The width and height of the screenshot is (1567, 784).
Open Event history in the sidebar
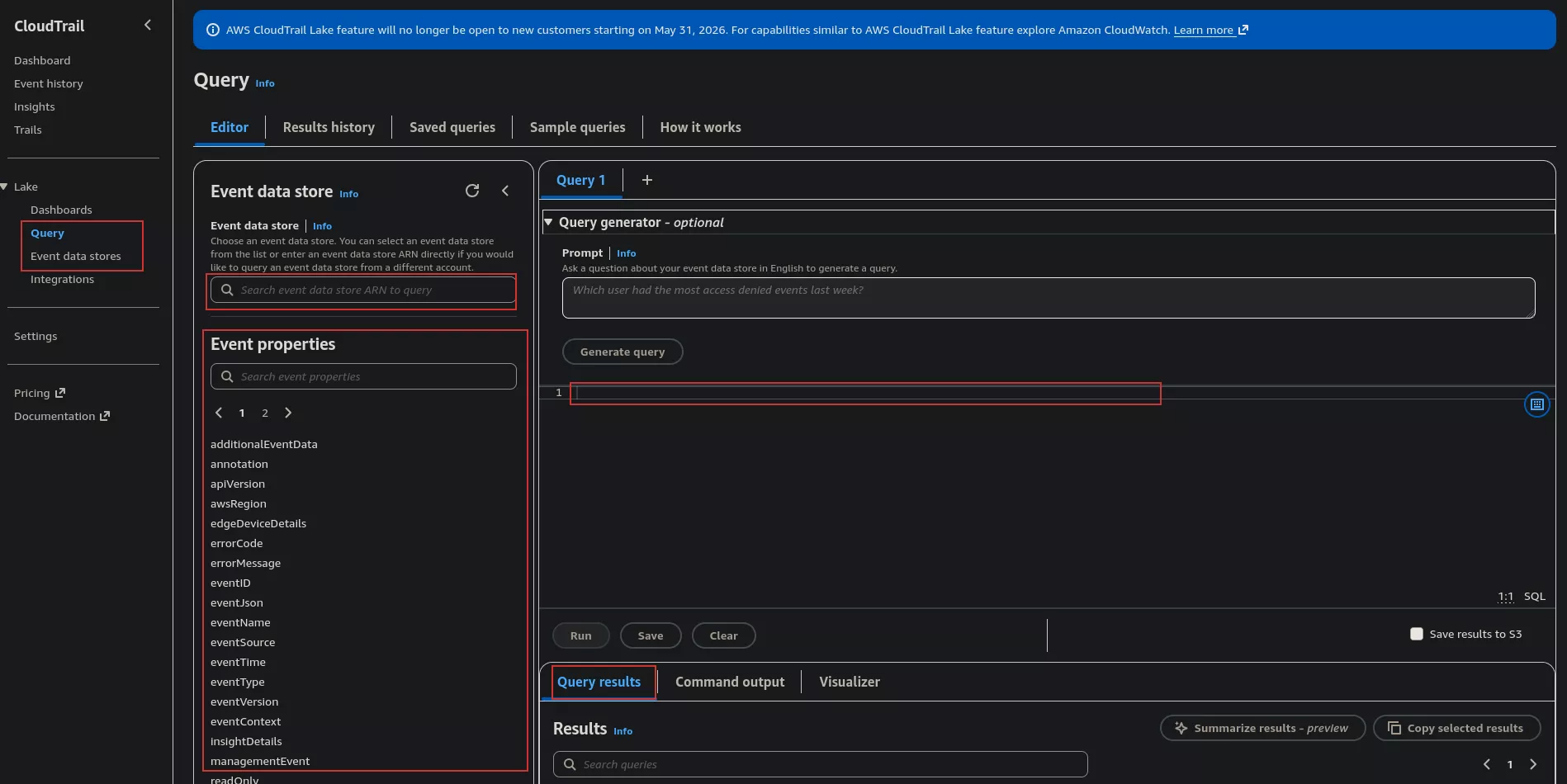(49, 83)
